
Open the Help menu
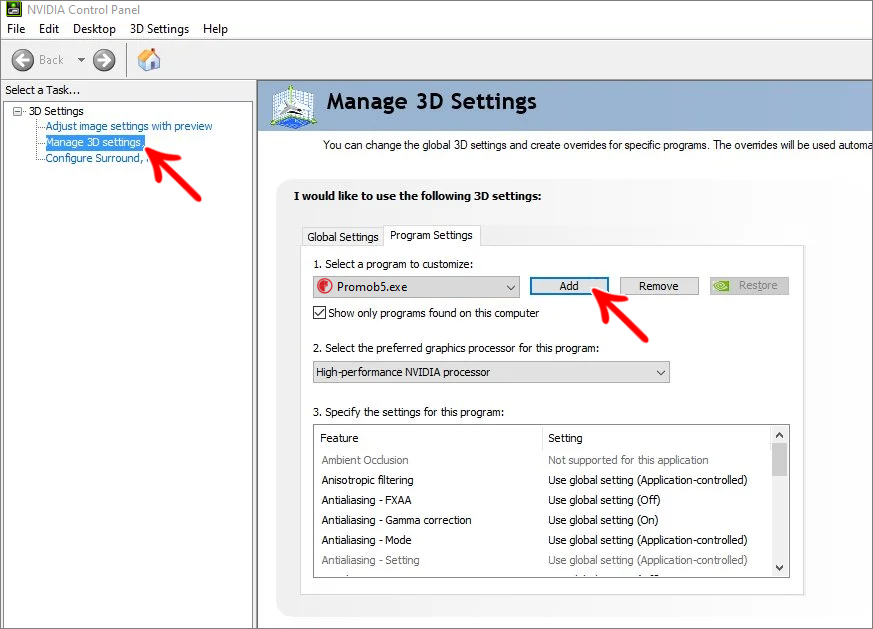click(215, 29)
